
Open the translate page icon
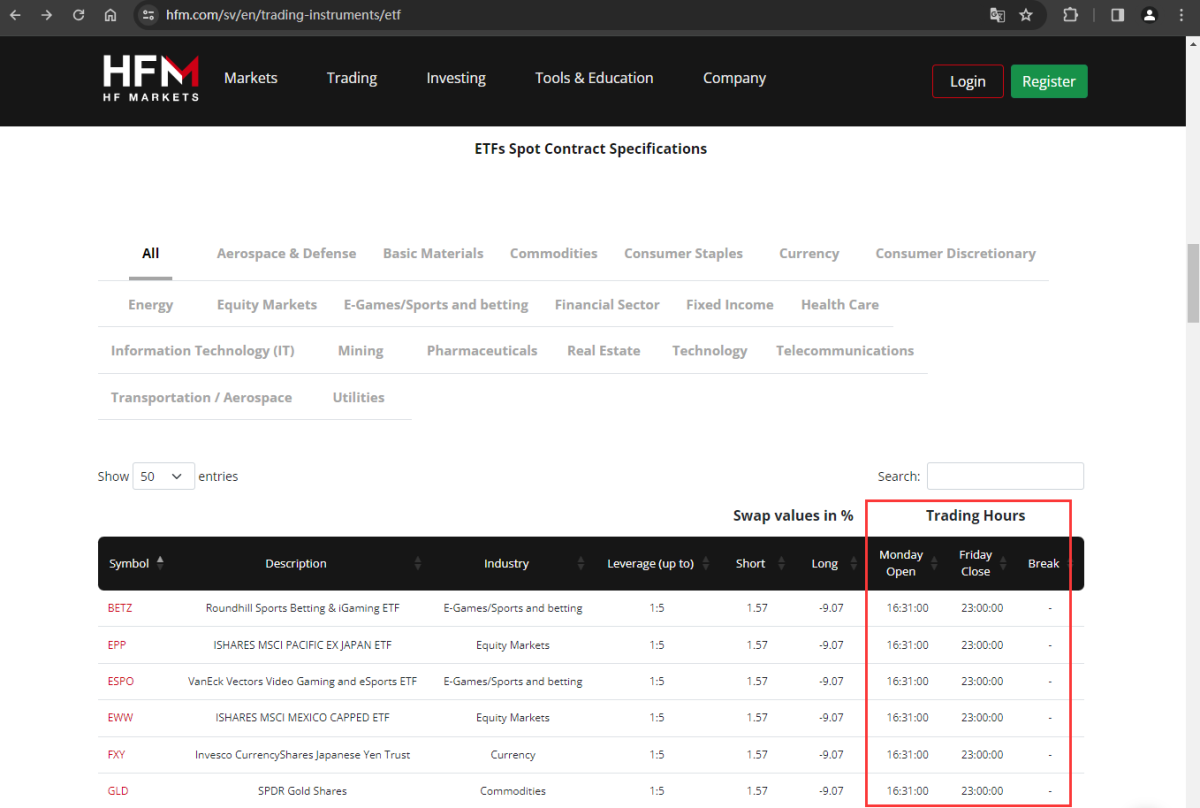click(997, 15)
